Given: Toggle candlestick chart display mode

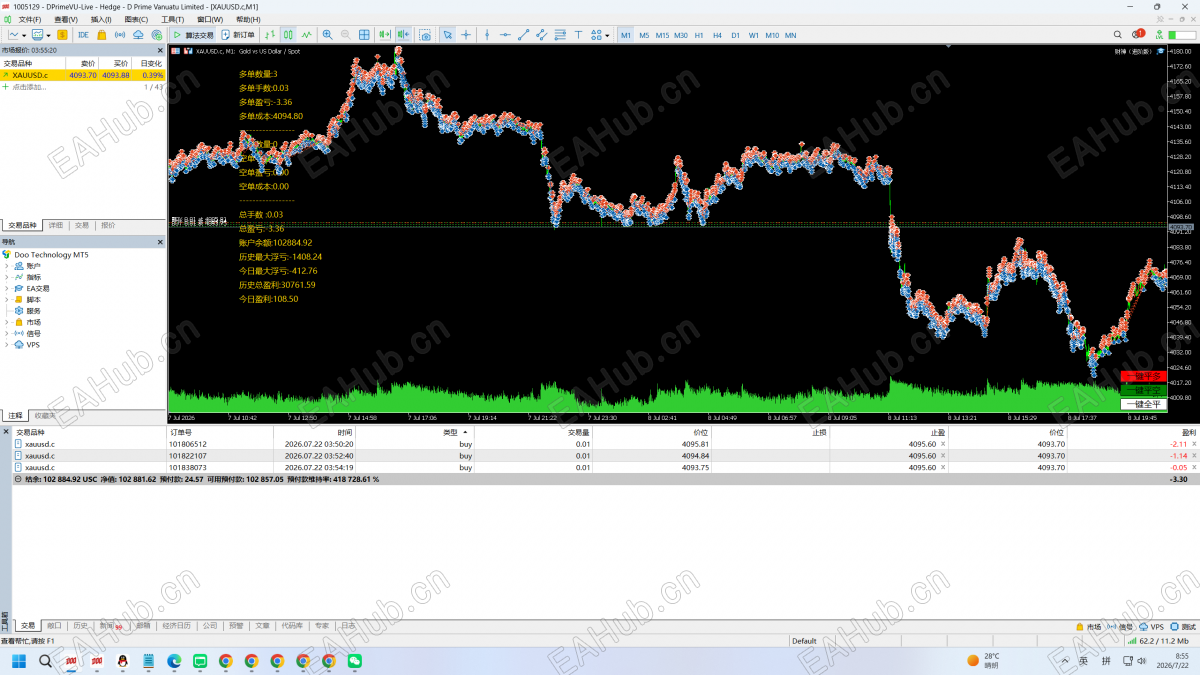Looking at the screenshot, I should coord(288,35).
